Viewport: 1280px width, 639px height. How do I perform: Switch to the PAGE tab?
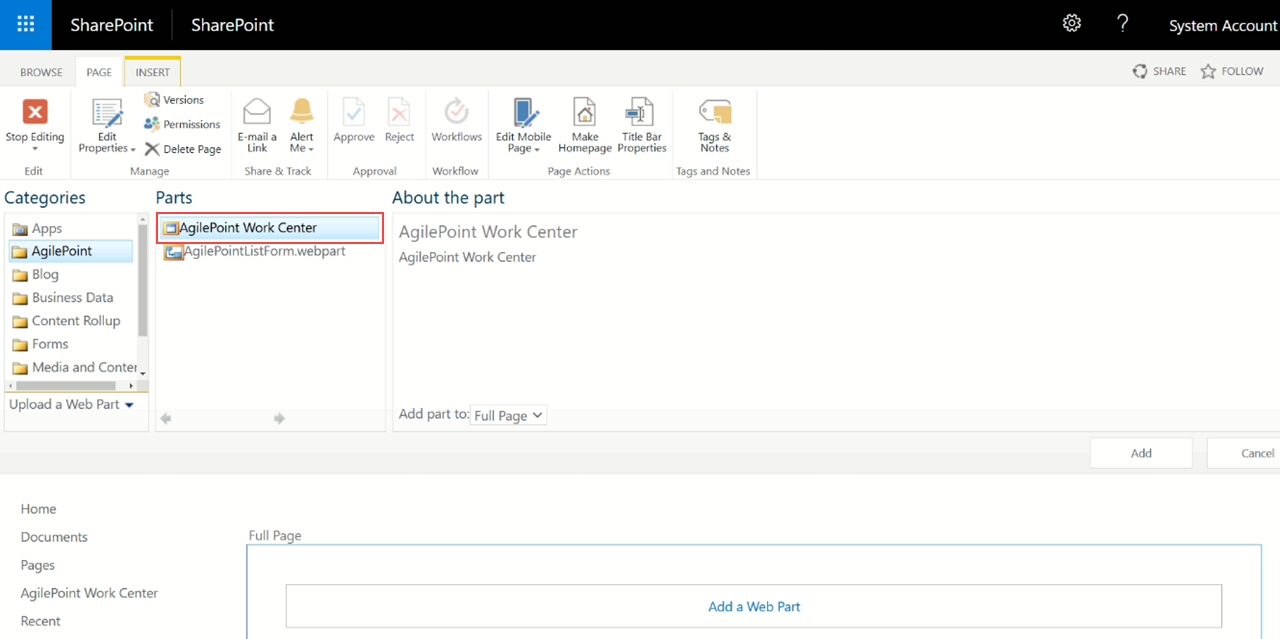(99, 72)
